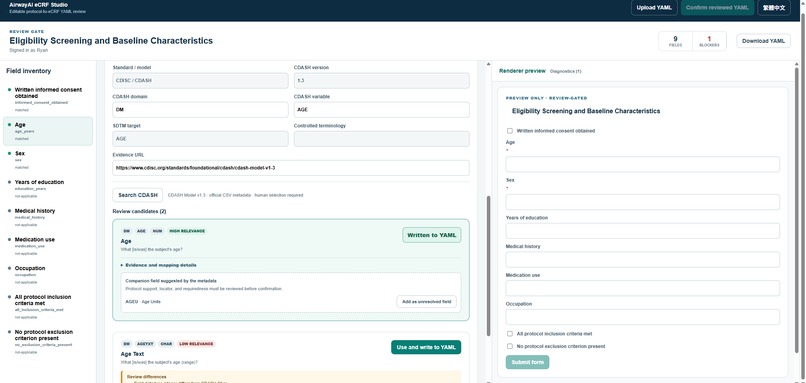Click the CDASH domain input showing DM
The width and height of the screenshot is (806, 383).
[200, 110]
